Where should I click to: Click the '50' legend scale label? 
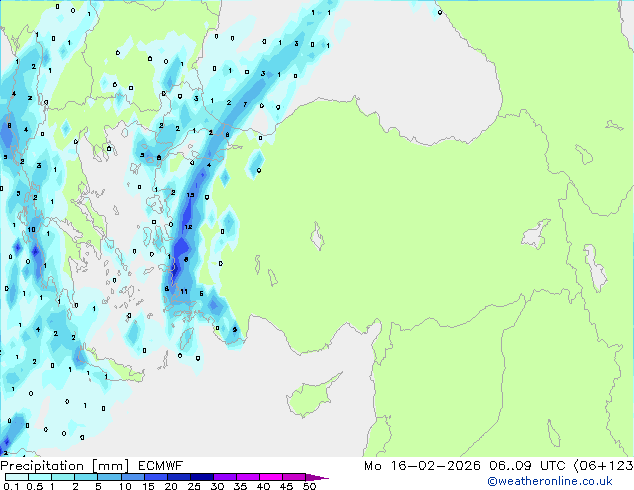tap(309, 486)
